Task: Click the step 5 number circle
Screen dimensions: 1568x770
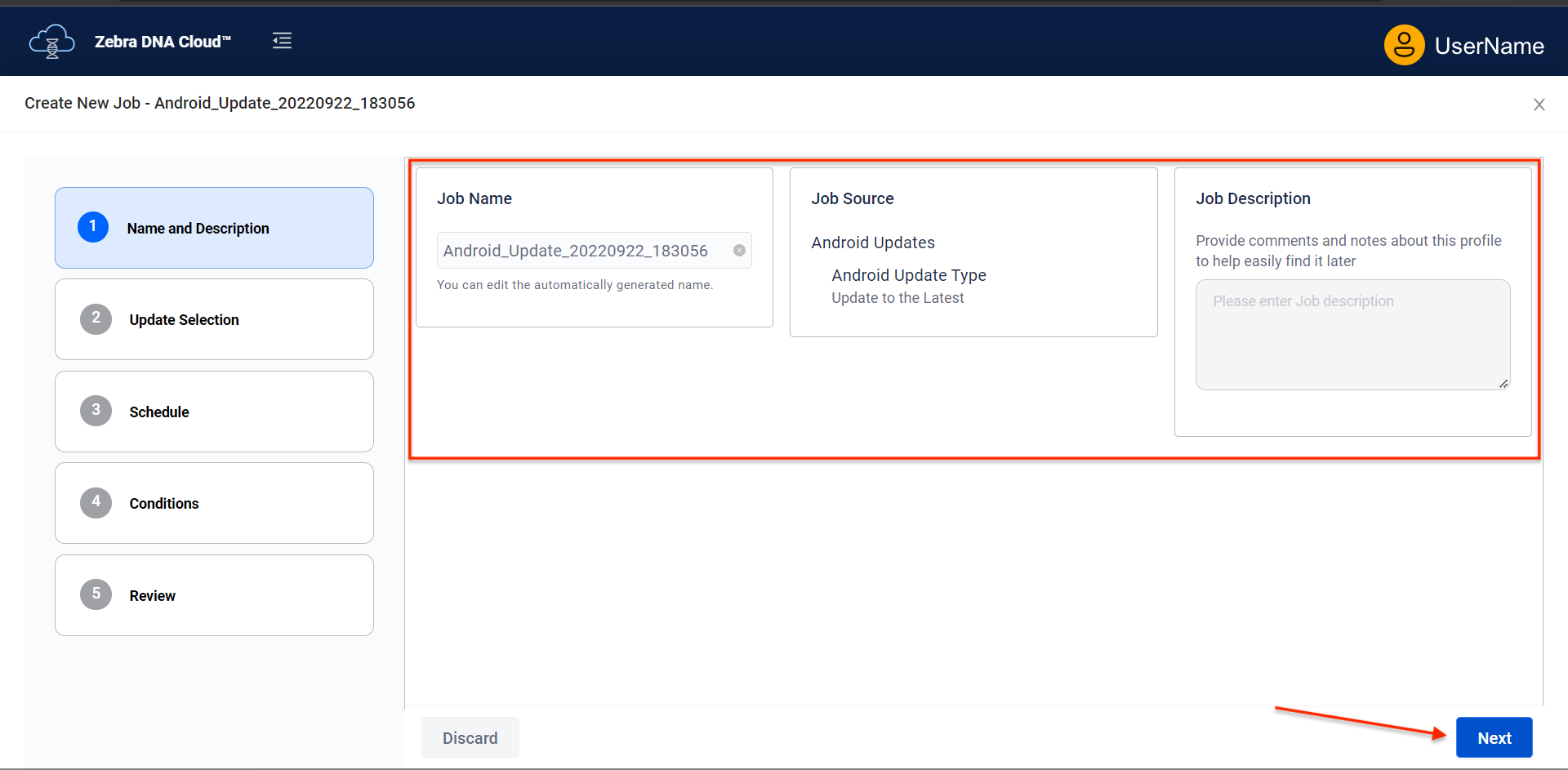Action: 96,594
